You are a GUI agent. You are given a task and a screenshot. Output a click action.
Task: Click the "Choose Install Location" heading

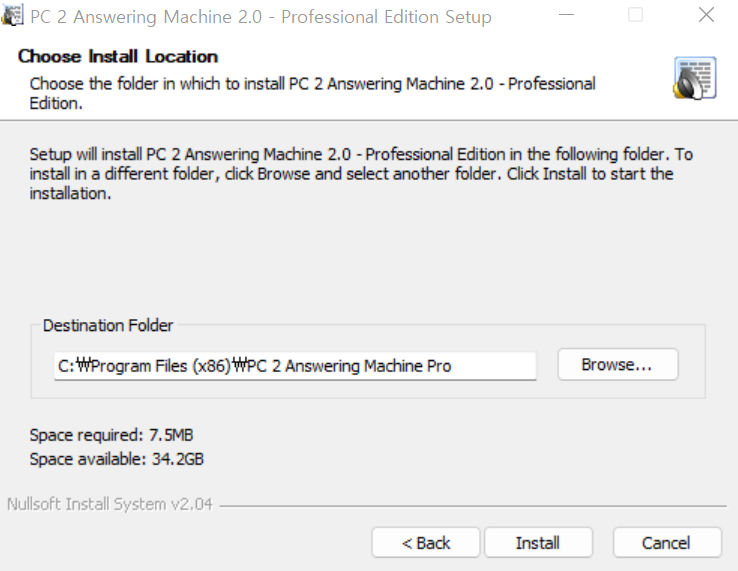(x=118, y=56)
